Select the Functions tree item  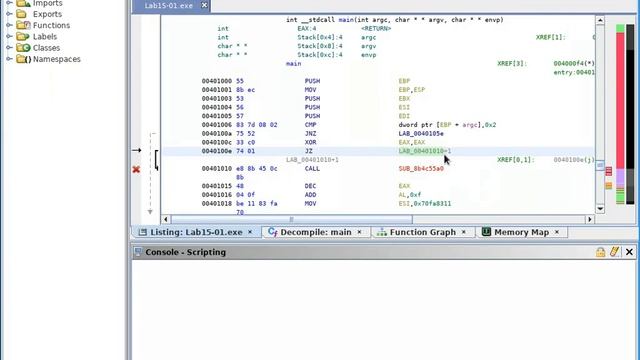pos(51,25)
